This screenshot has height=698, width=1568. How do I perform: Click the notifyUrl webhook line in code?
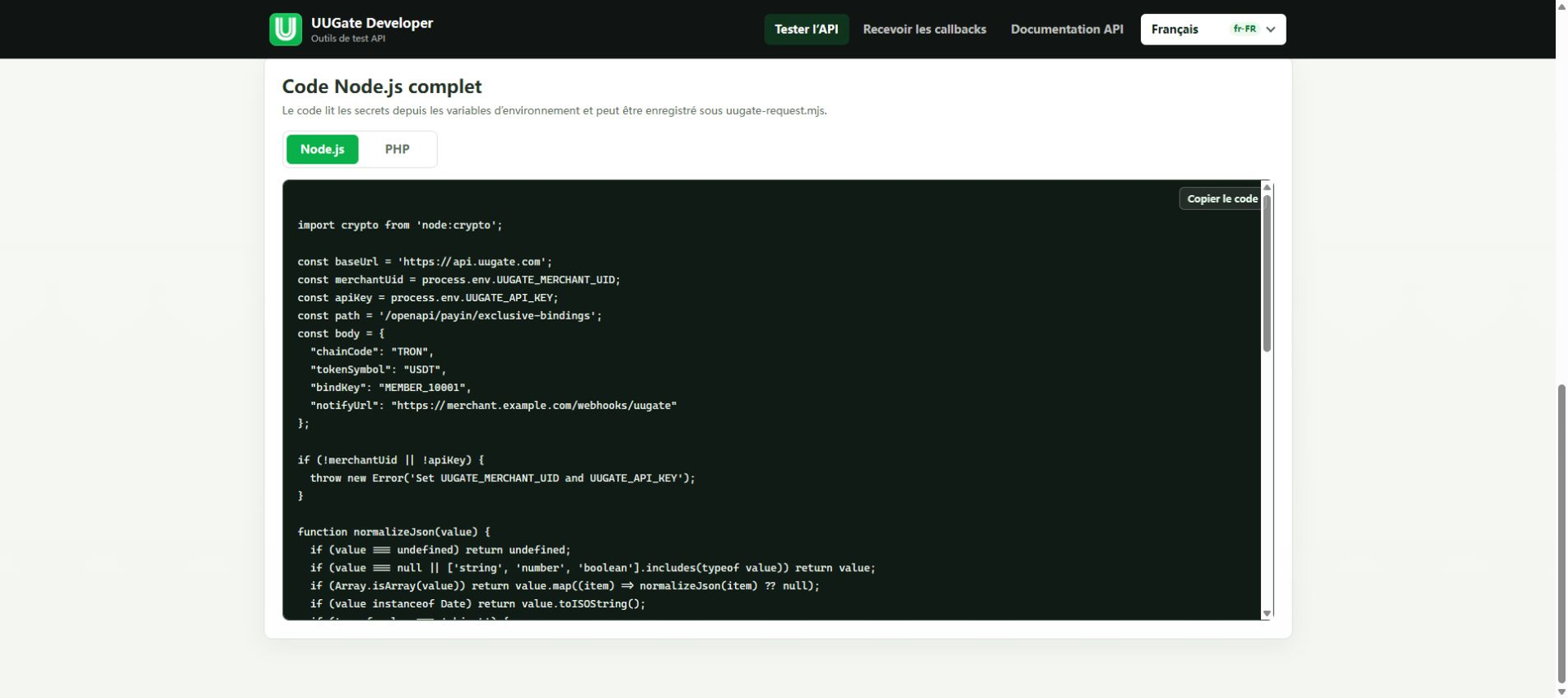pyautogui.click(x=493, y=406)
